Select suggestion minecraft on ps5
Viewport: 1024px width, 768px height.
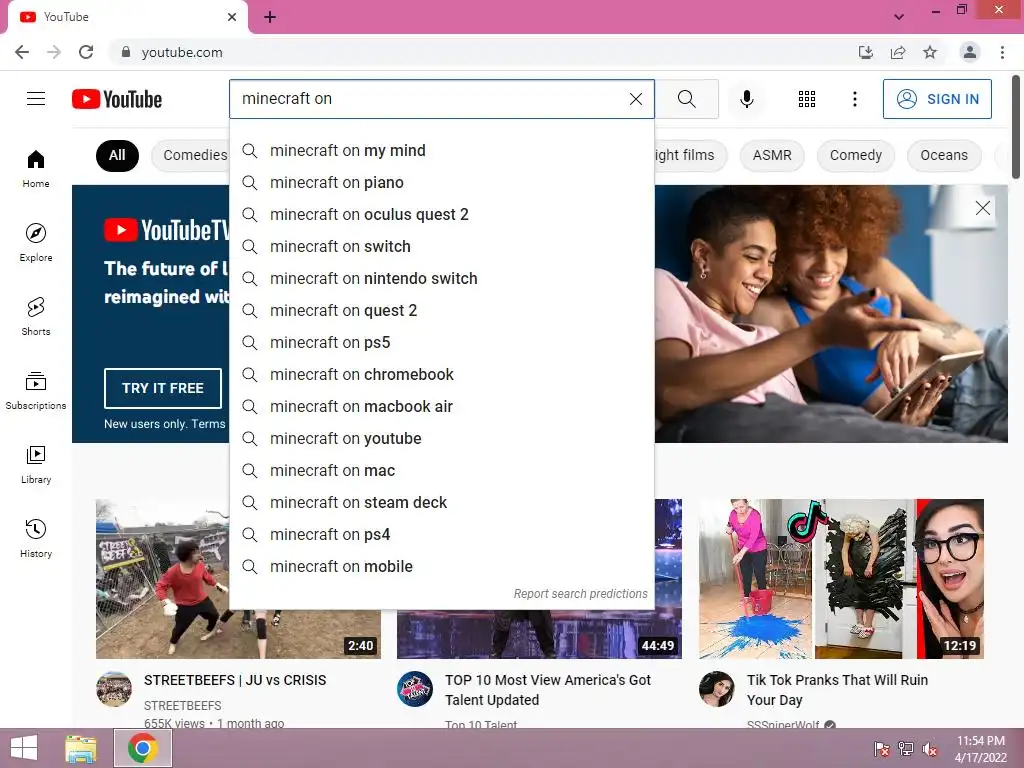point(441,342)
